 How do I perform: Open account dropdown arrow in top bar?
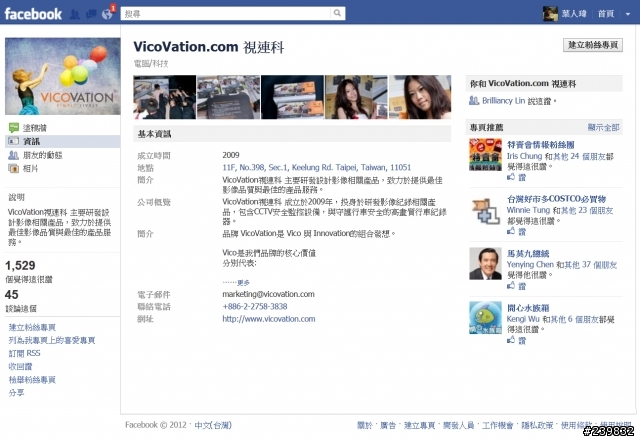[628, 14]
